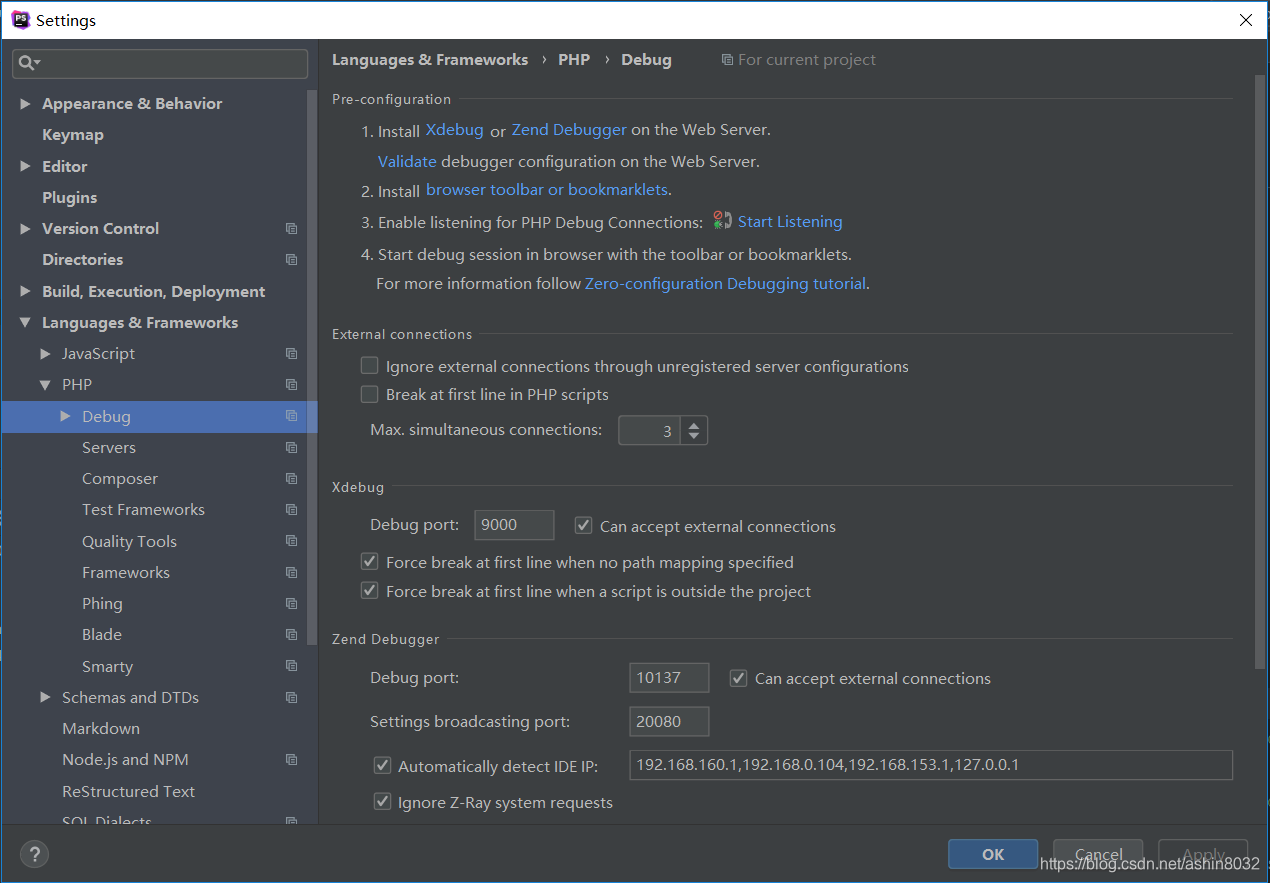
Task: Click OK to confirm settings
Action: (x=993, y=854)
